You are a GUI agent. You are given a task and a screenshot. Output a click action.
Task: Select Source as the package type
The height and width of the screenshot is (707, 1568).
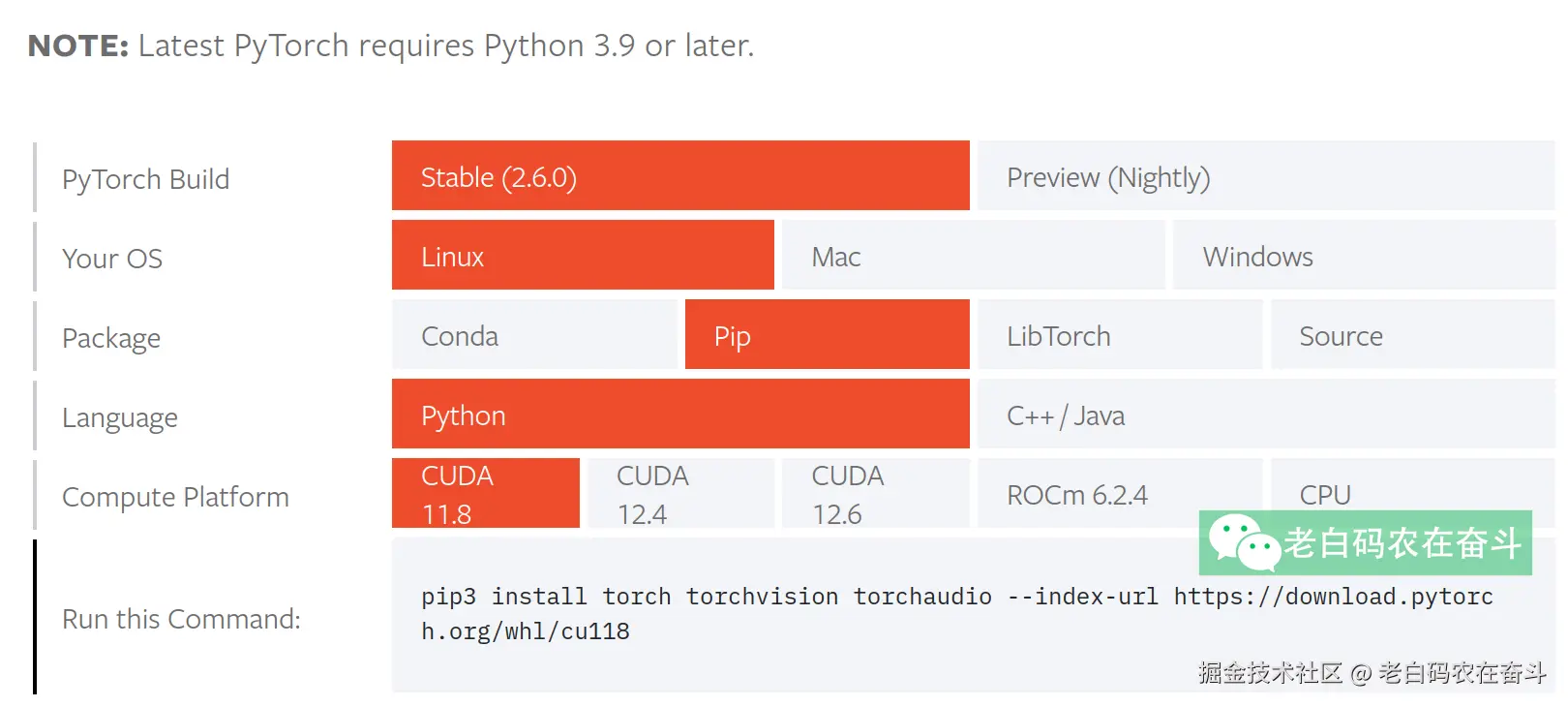(x=1412, y=335)
